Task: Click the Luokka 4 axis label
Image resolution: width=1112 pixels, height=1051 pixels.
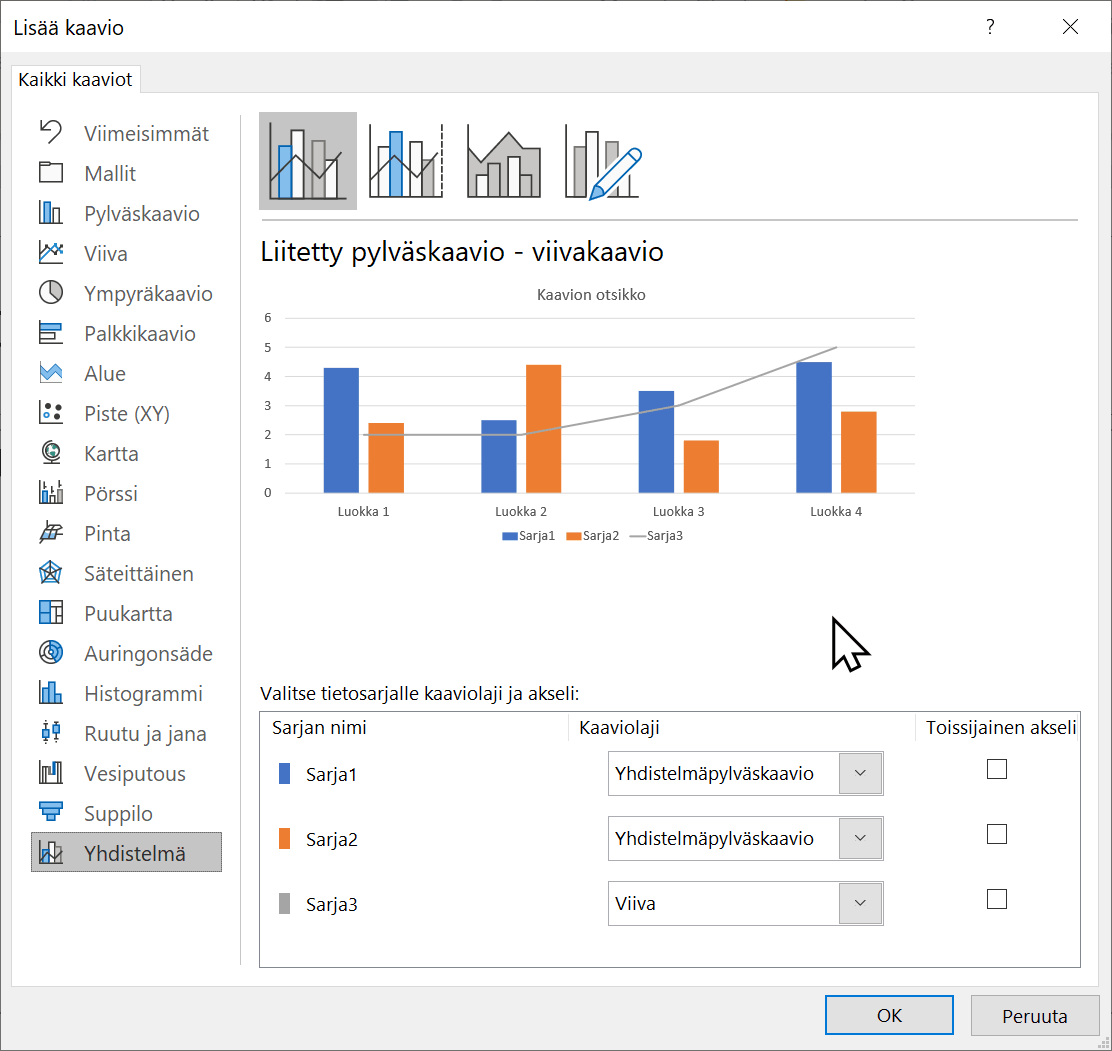Action: pos(836,511)
